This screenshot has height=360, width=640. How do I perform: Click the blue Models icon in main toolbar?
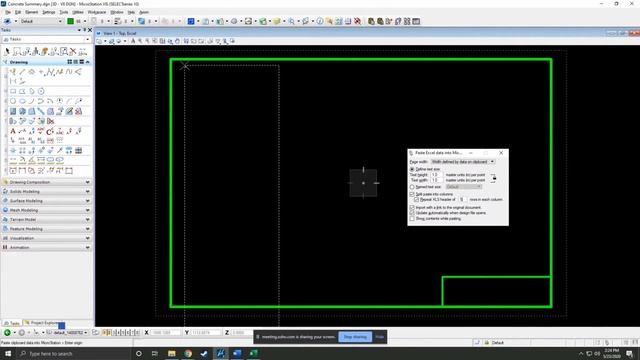click(x=191, y=21)
